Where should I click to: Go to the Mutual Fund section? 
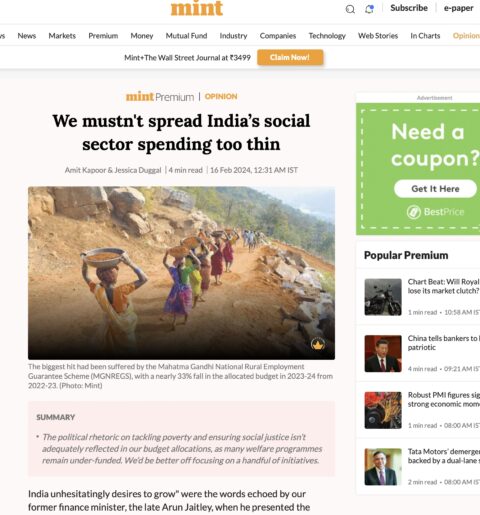tap(186, 36)
